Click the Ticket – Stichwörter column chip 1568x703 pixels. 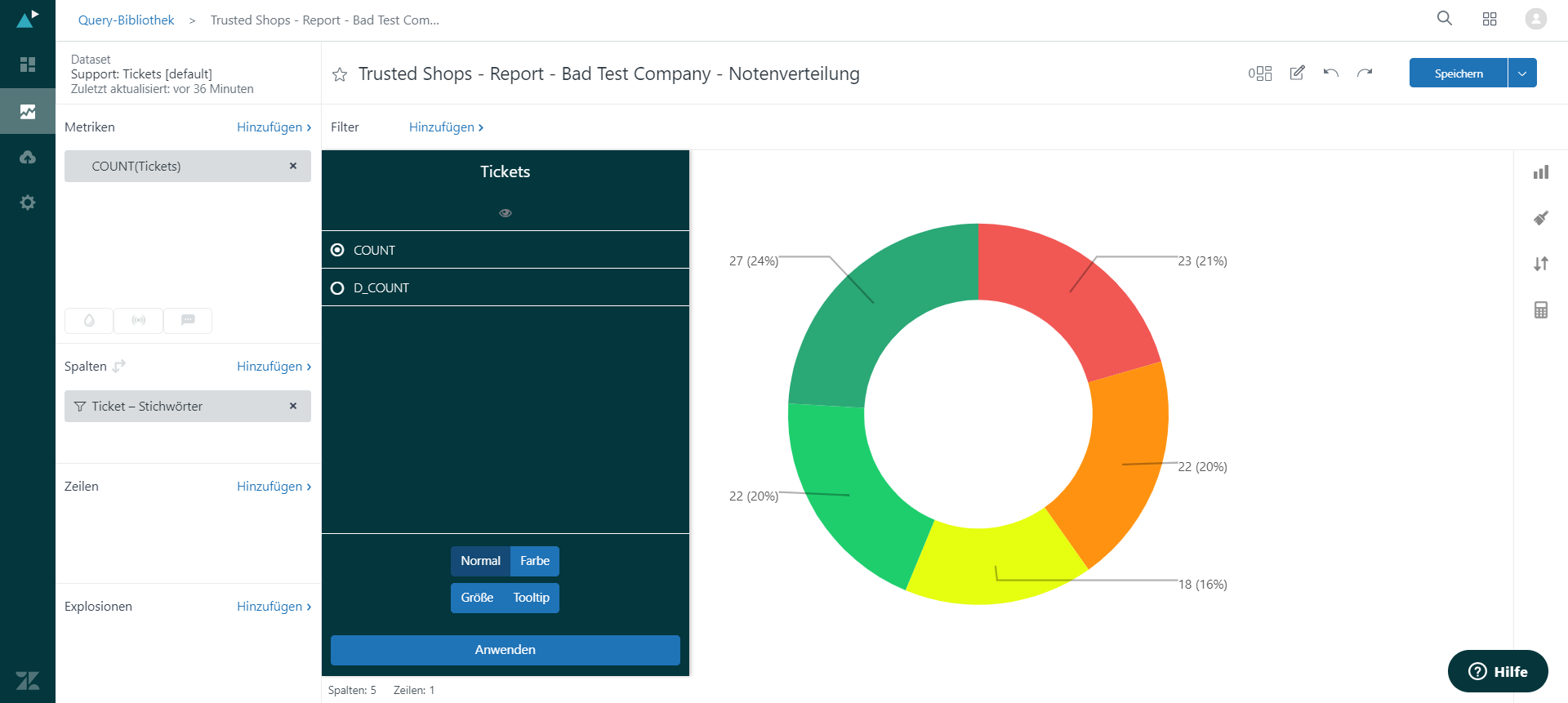click(x=188, y=406)
